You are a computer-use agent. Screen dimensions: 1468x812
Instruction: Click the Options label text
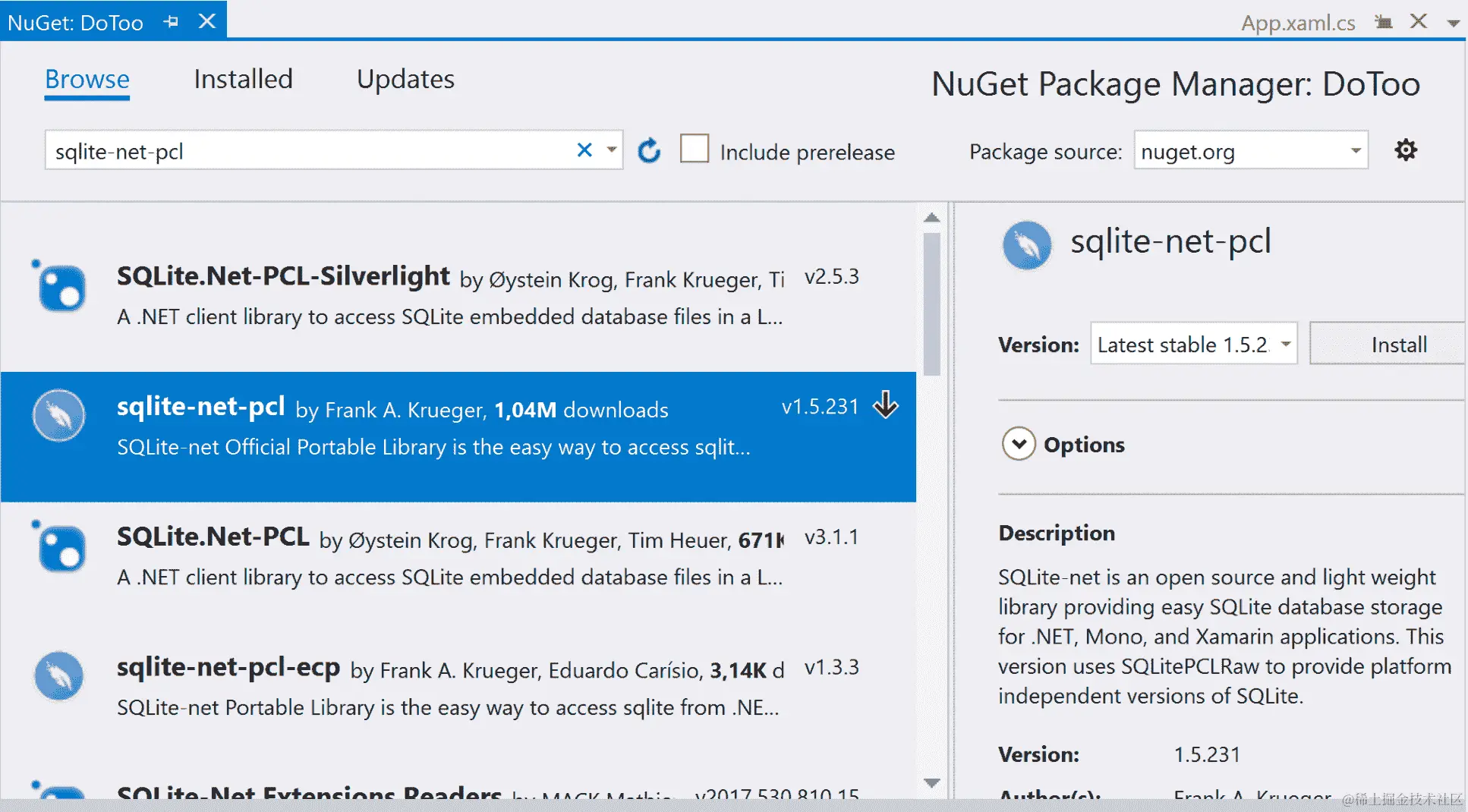[x=1084, y=445]
